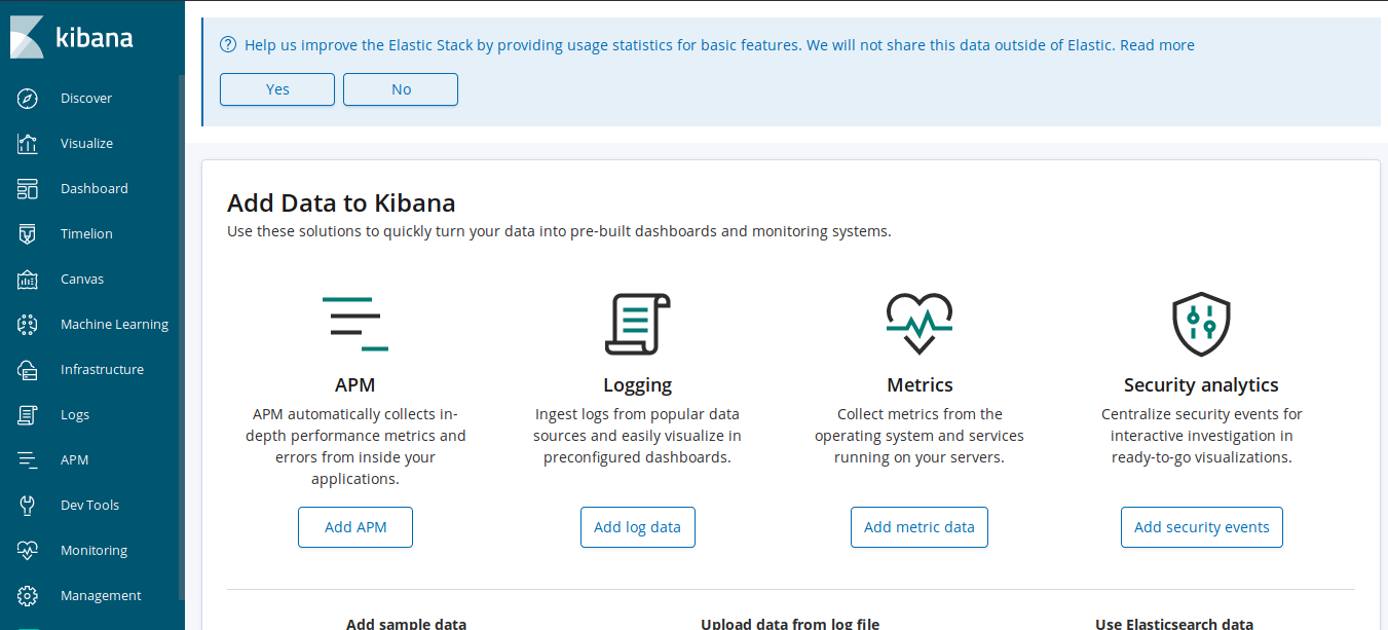Image resolution: width=1388 pixels, height=630 pixels.
Task: Decline usage statistics with No
Action: (x=400, y=89)
